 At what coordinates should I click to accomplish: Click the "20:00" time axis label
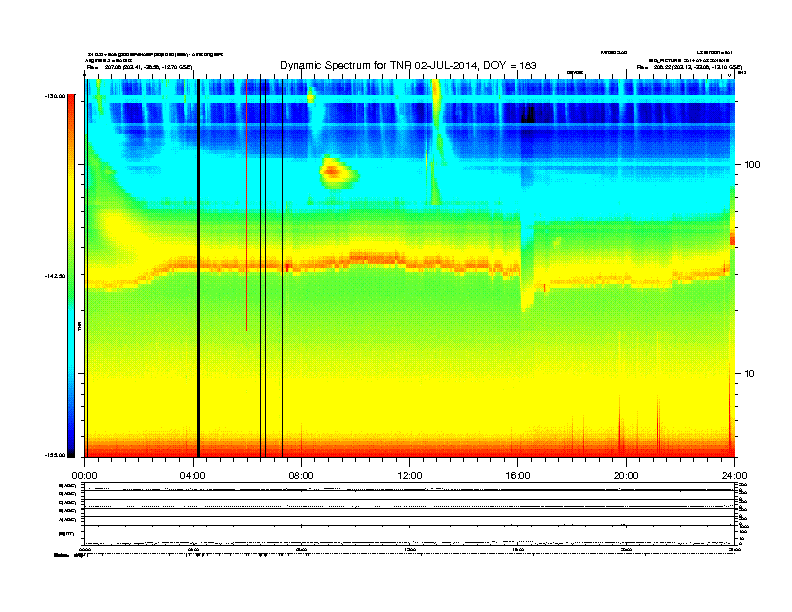pyautogui.click(x=626, y=476)
